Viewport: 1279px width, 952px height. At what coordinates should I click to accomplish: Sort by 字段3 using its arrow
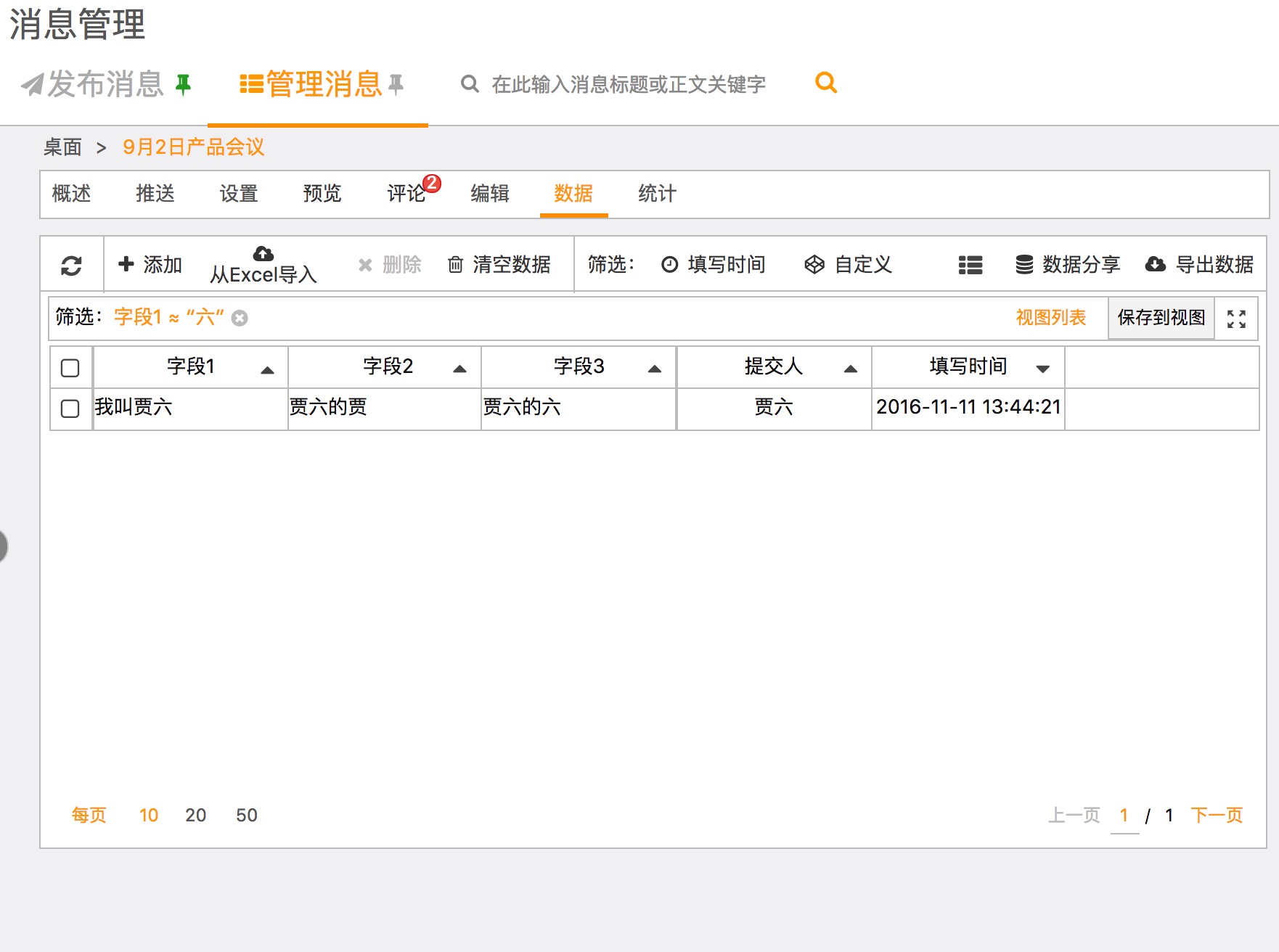[x=655, y=369]
